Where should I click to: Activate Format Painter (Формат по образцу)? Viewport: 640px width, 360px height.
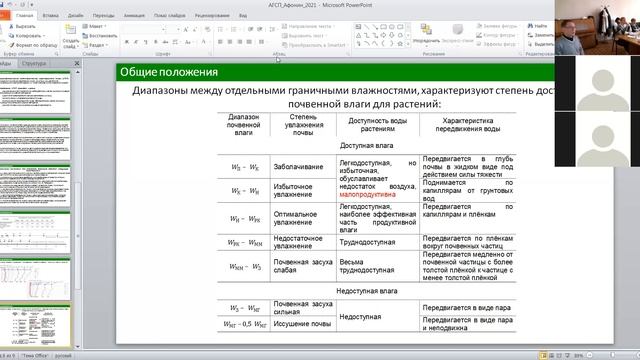coord(33,45)
